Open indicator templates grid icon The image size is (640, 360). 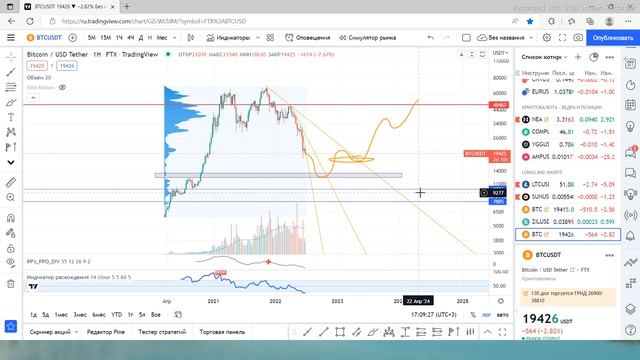pyautogui.click(x=270, y=38)
